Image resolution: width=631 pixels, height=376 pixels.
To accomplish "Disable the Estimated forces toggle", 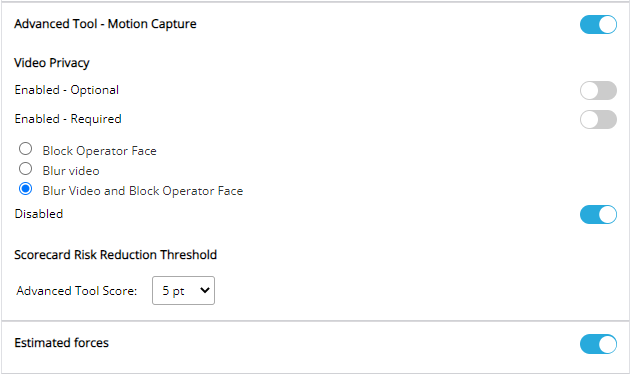I will pyautogui.click(x=598, y=344).
